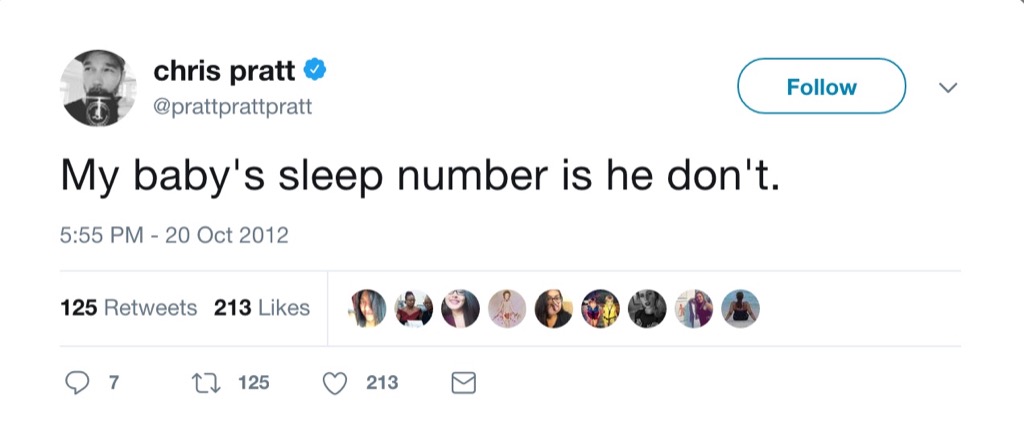Open the 5:55 PM - 20 Oct 2012 timestamp

point(174,236)
